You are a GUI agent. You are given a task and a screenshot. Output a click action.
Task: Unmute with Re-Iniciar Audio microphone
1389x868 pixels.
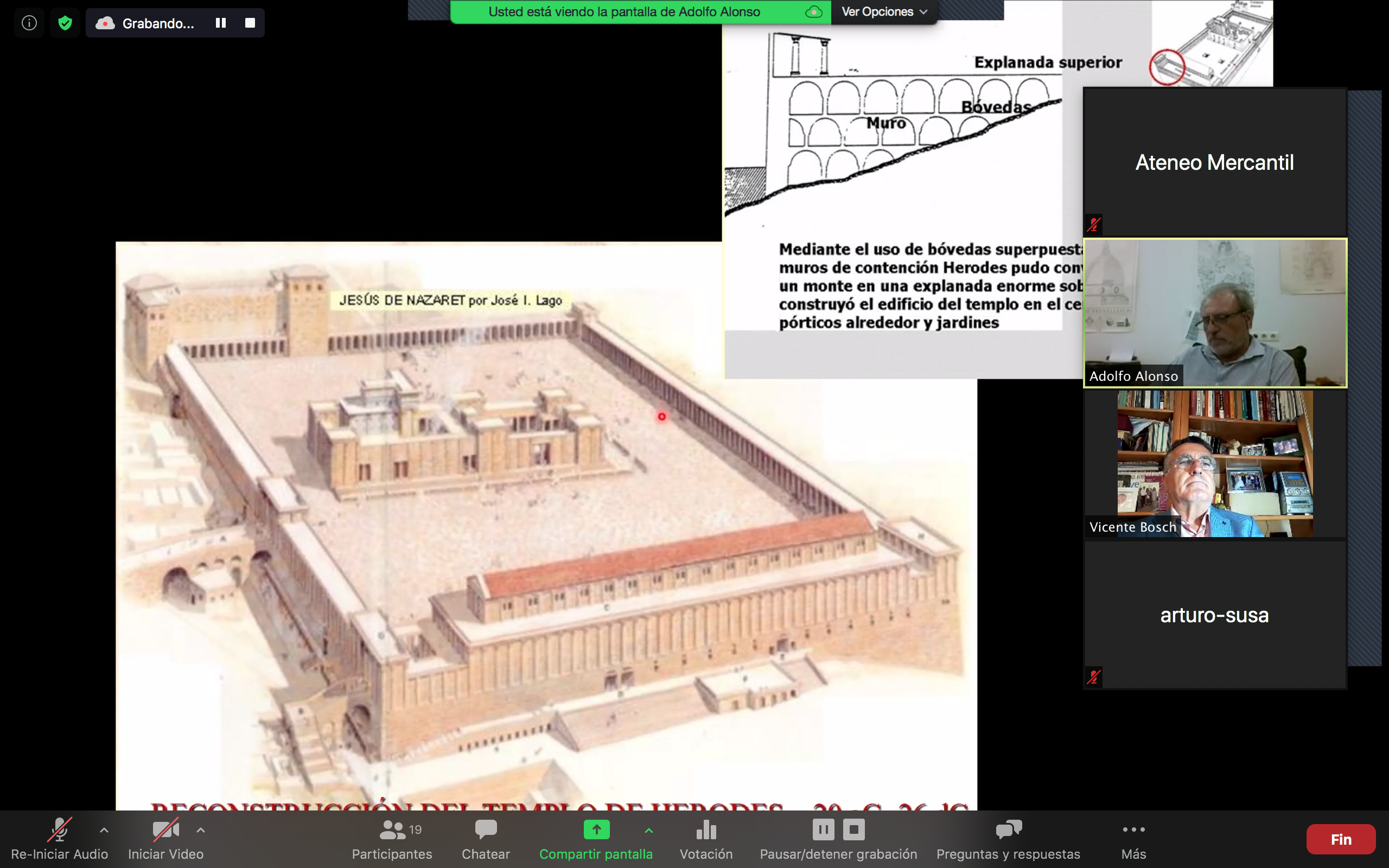tap(60, 830)
